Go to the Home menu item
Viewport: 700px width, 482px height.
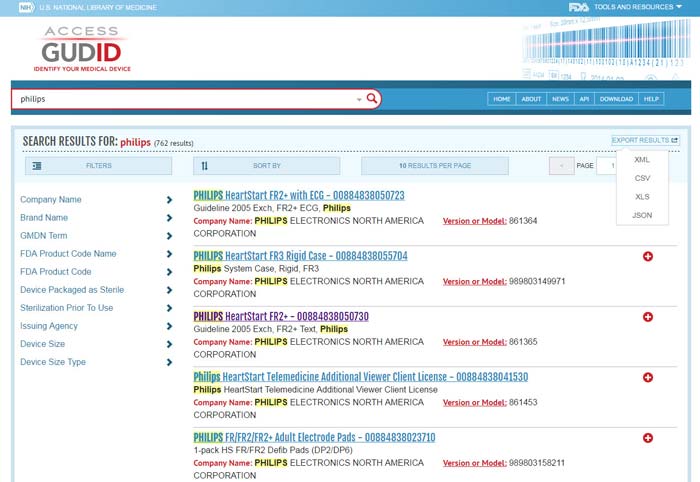click(x=502, y=99)
